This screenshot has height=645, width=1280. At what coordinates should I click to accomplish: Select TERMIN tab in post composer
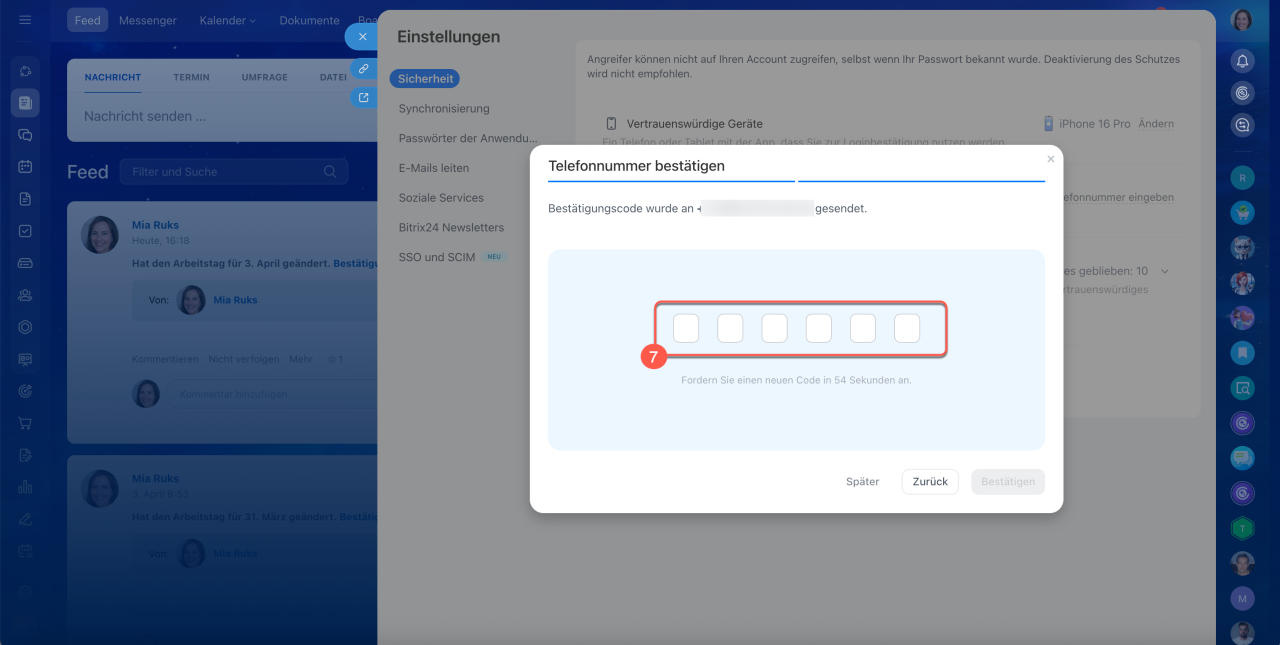coord(191,77)
